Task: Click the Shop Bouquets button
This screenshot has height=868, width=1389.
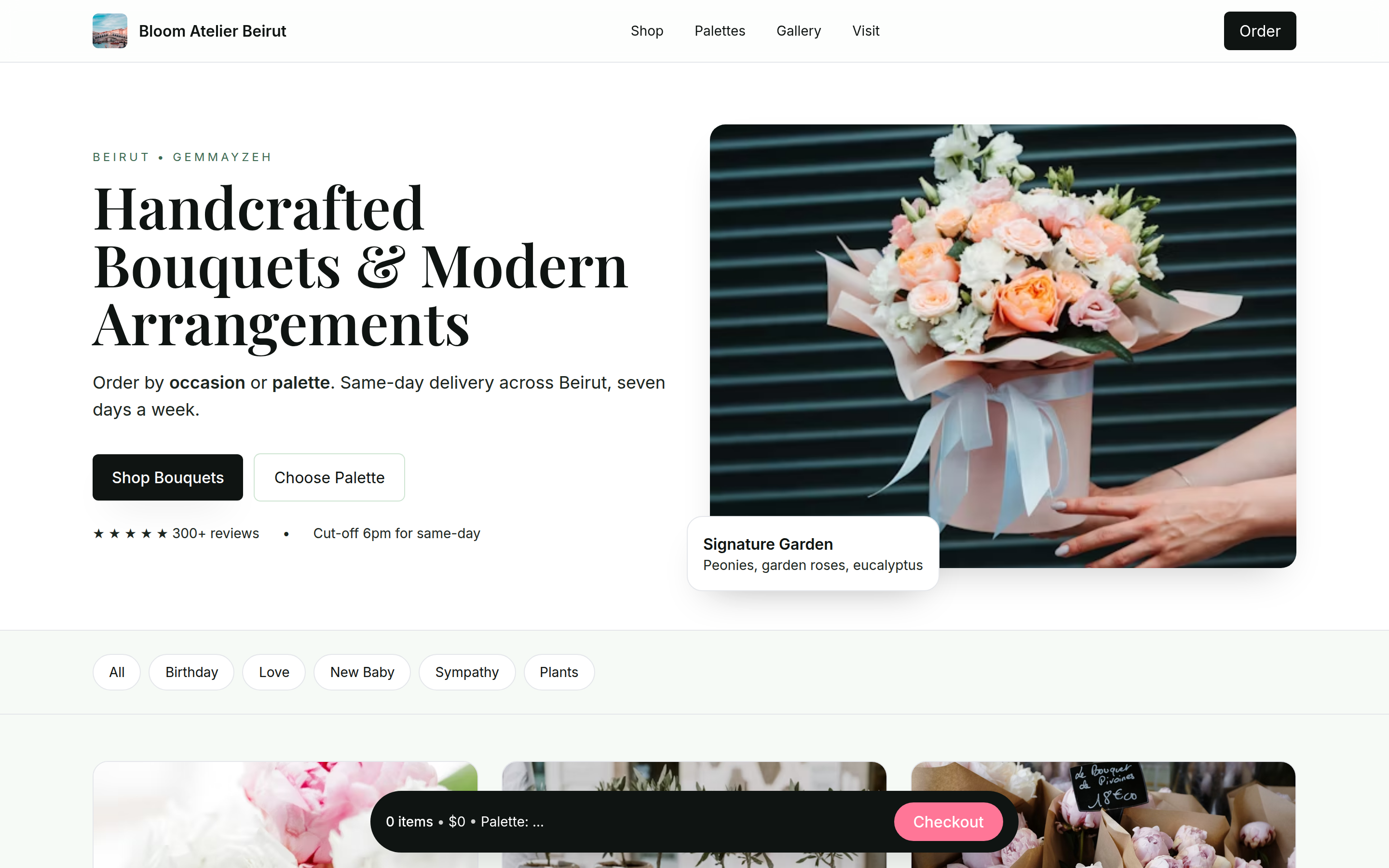Action: pos(168,477)
